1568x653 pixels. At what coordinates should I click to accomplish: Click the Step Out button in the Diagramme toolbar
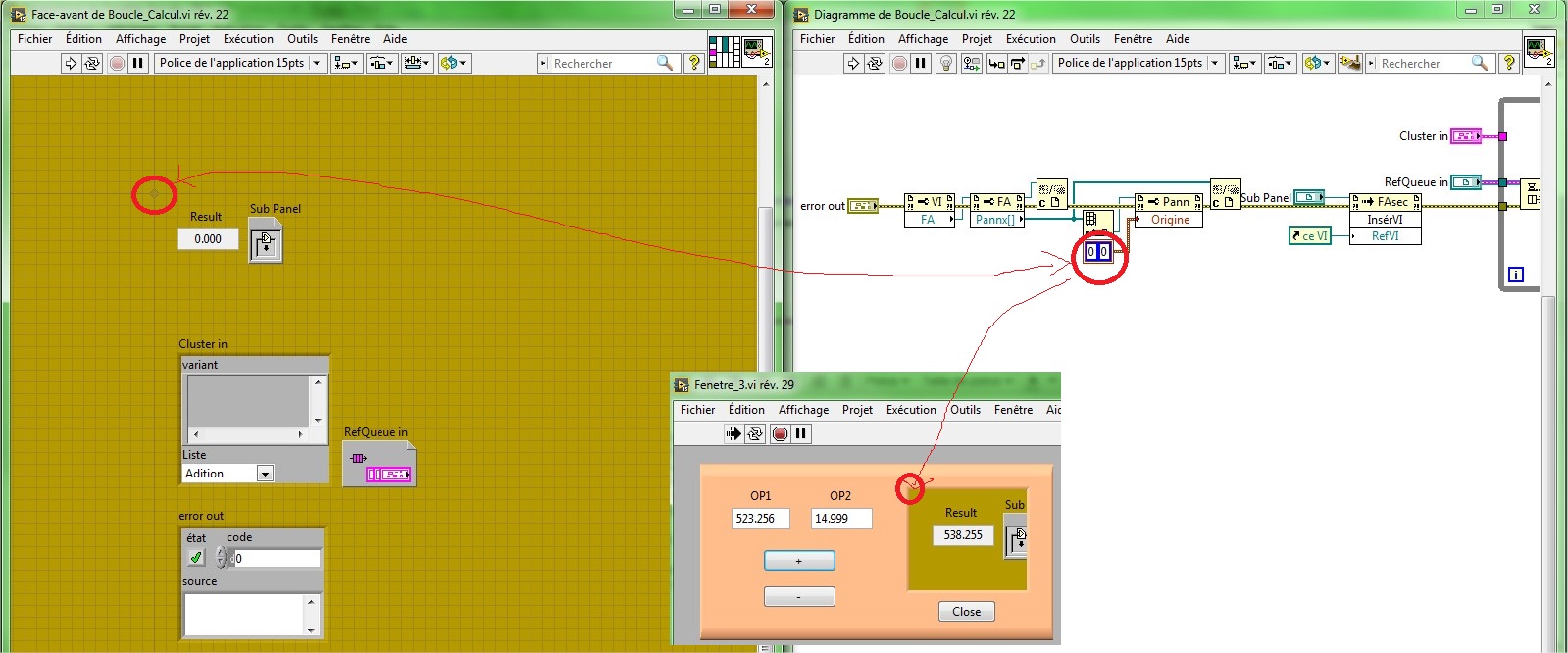(x=1038, y=63)
